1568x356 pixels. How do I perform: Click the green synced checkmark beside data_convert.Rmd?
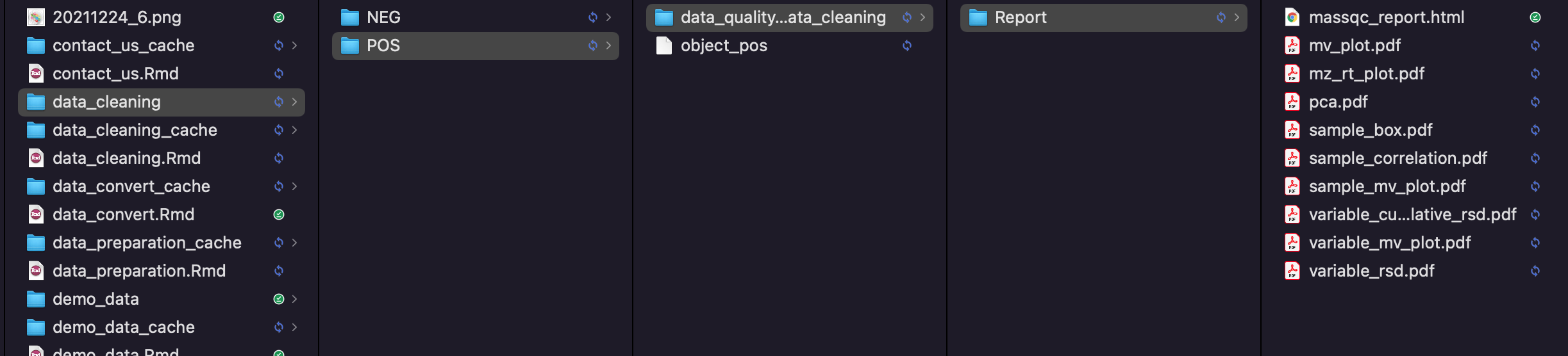279,214
